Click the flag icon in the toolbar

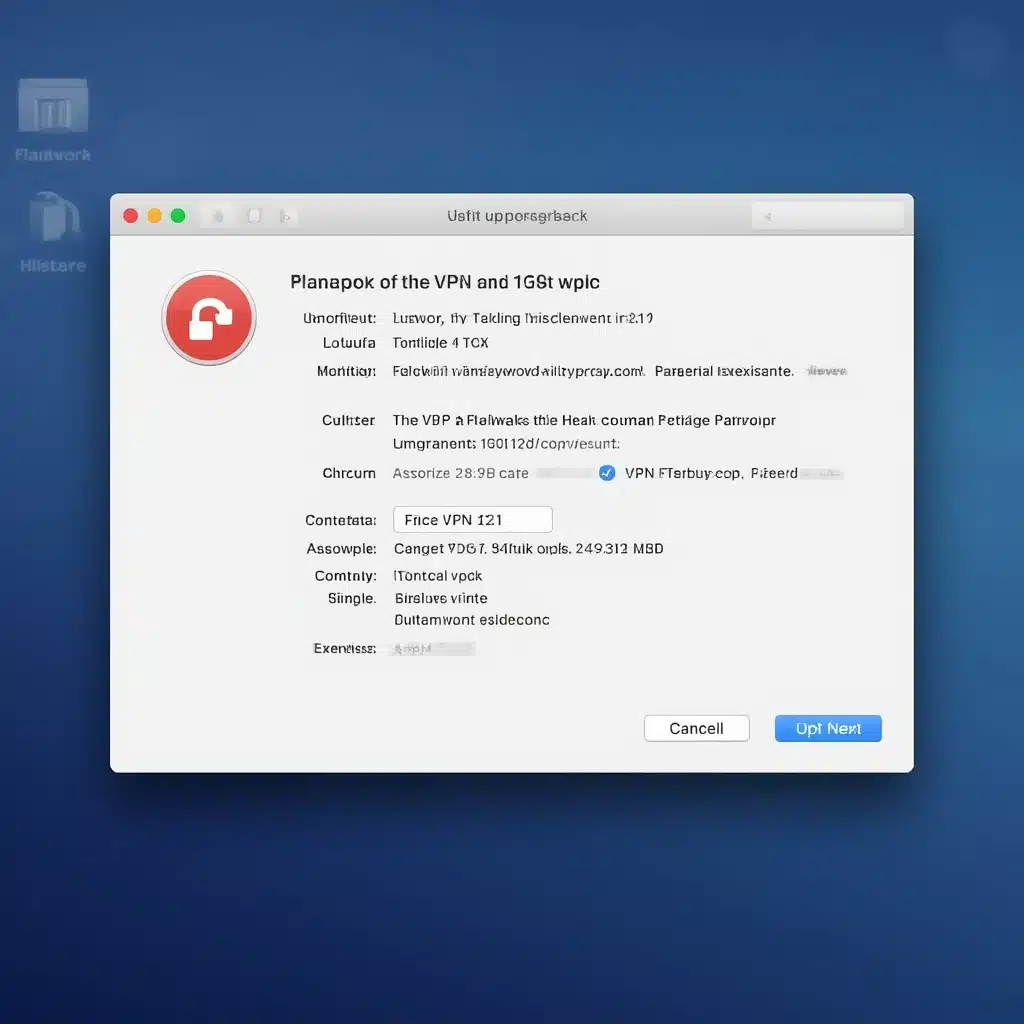284,215
